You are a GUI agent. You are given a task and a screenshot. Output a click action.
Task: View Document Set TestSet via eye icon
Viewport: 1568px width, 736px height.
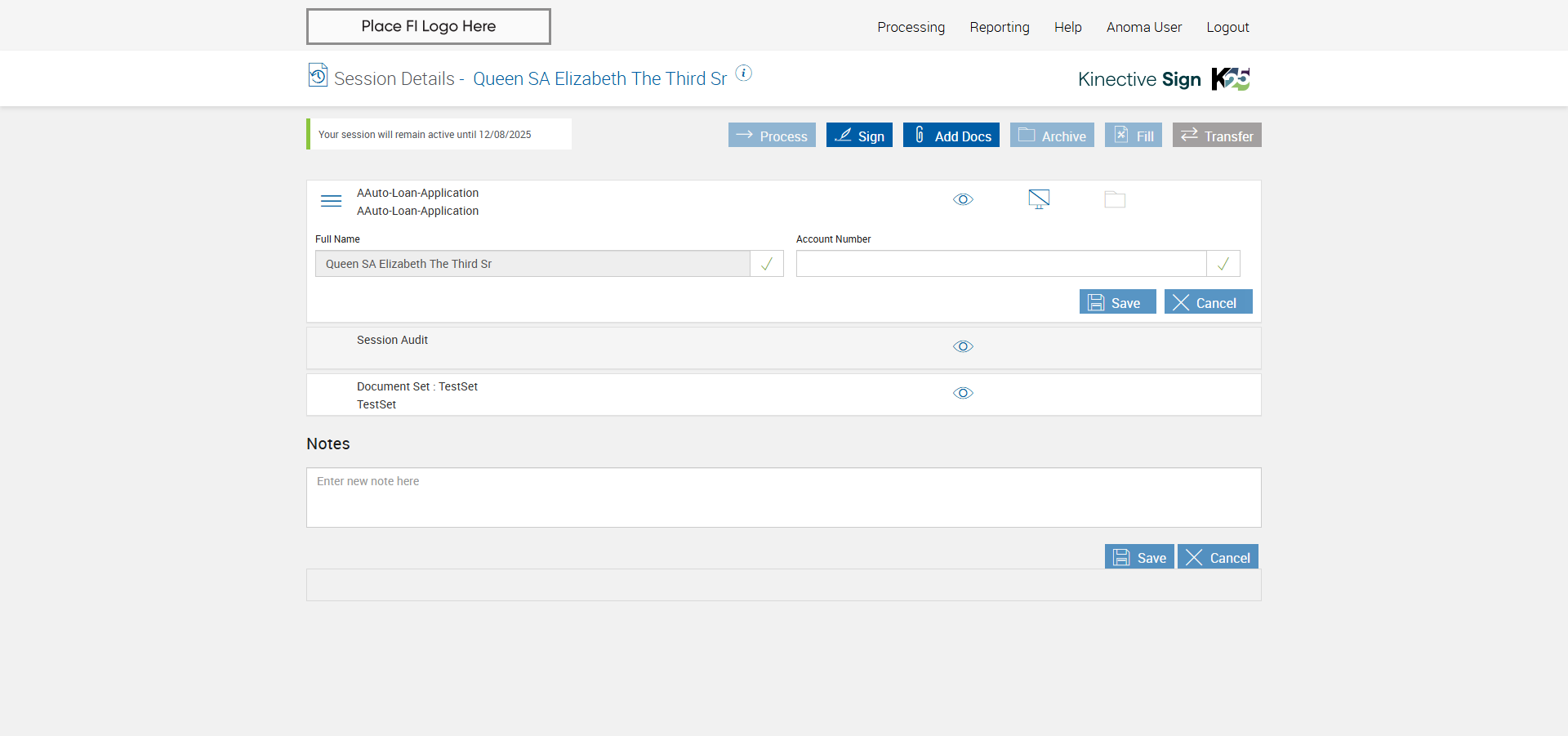tap(963, 394)
